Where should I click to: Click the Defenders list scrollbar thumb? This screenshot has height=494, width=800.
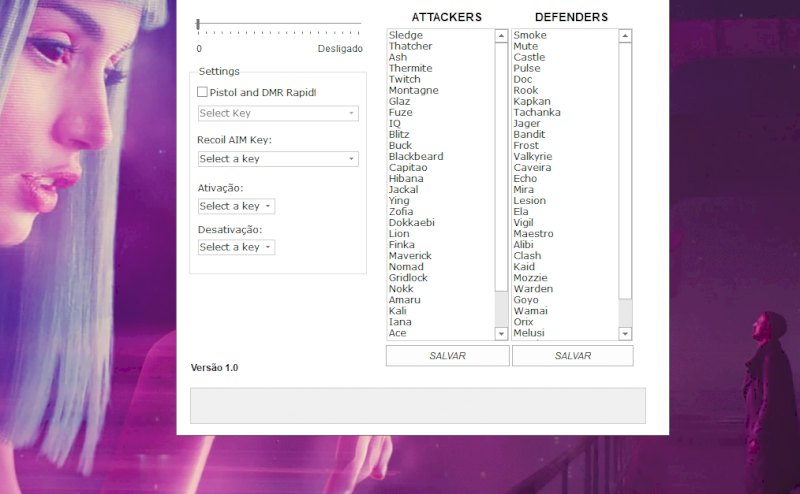point(626,171)
